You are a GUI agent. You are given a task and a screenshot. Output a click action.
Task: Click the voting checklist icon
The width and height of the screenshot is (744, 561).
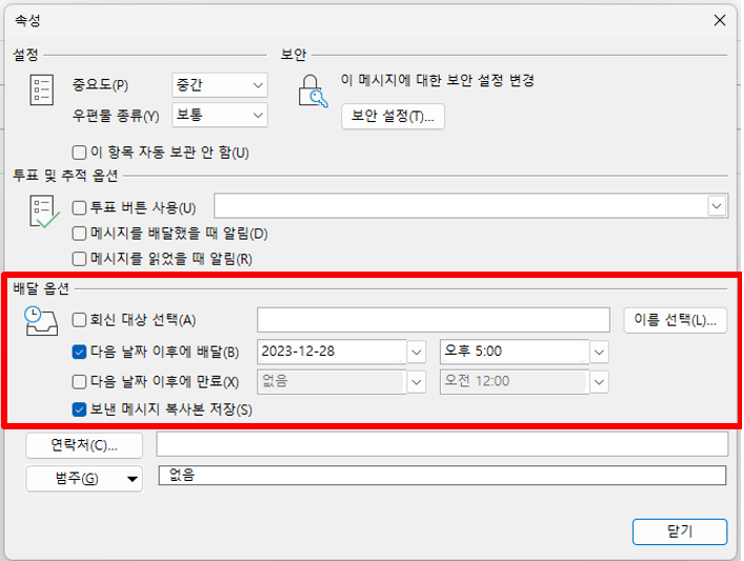pos(44,211)
